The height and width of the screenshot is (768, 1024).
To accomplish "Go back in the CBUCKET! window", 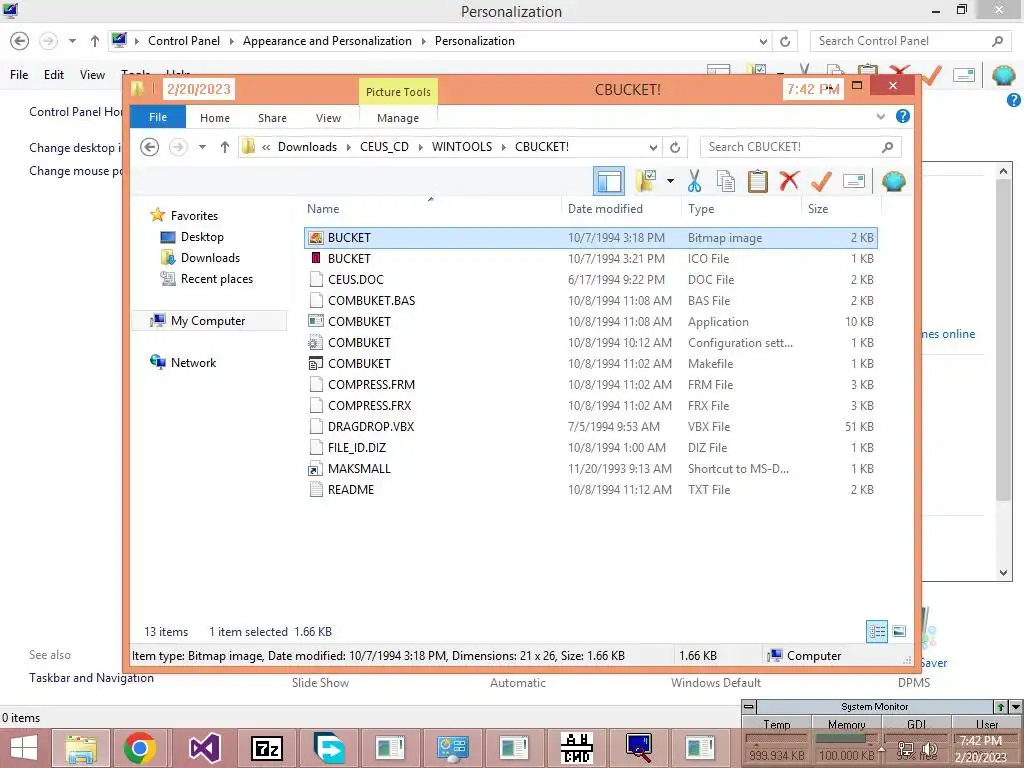I will click(x=150, y=147).
